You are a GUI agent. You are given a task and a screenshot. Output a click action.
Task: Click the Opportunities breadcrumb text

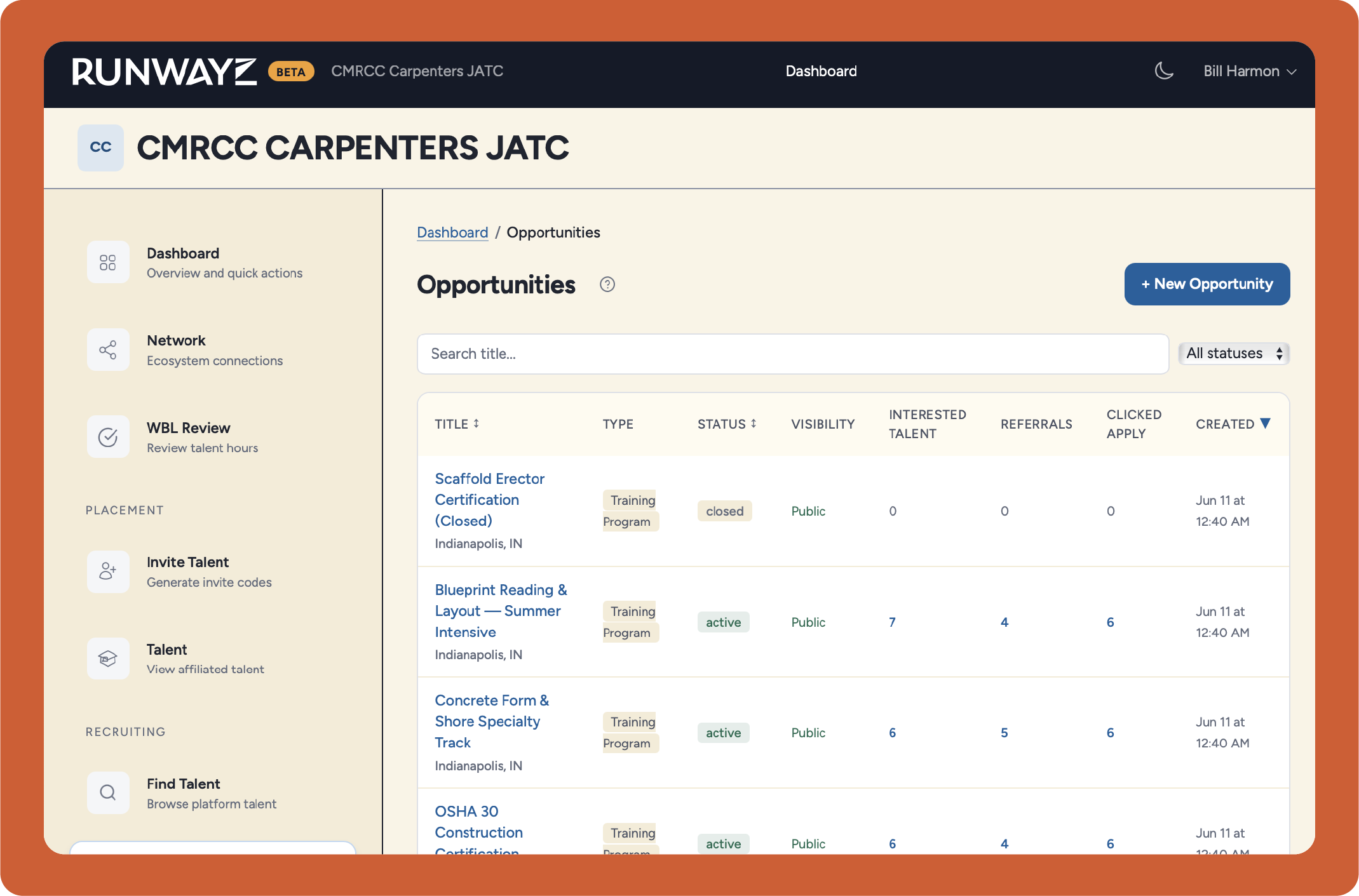553,232
